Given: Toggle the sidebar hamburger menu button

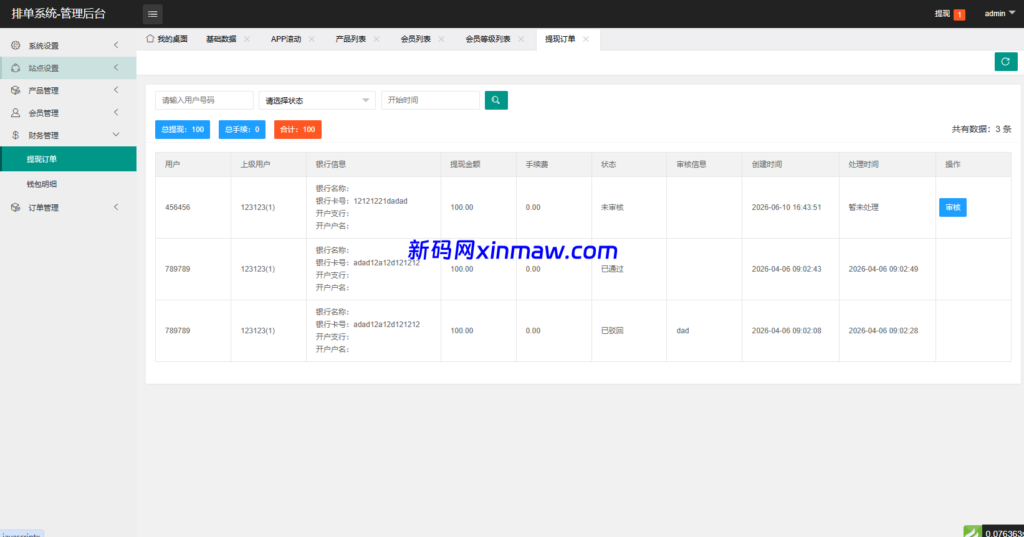Looking at the screenshot, I should click(x=152, y=14).
